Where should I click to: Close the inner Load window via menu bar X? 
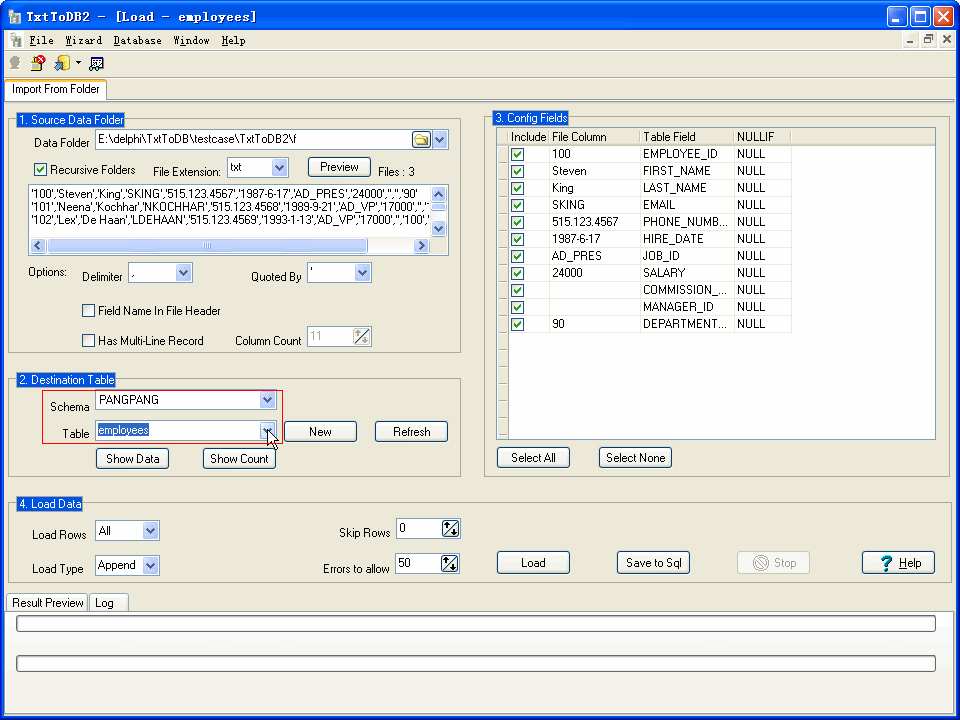coord(947,40)
